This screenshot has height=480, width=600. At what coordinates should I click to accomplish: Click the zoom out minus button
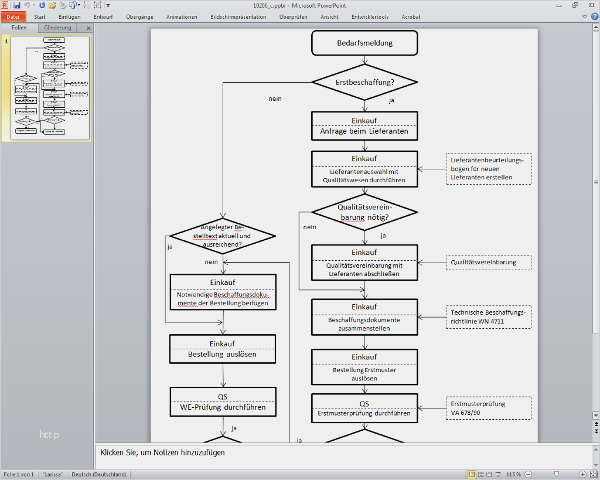click(528, 475)
